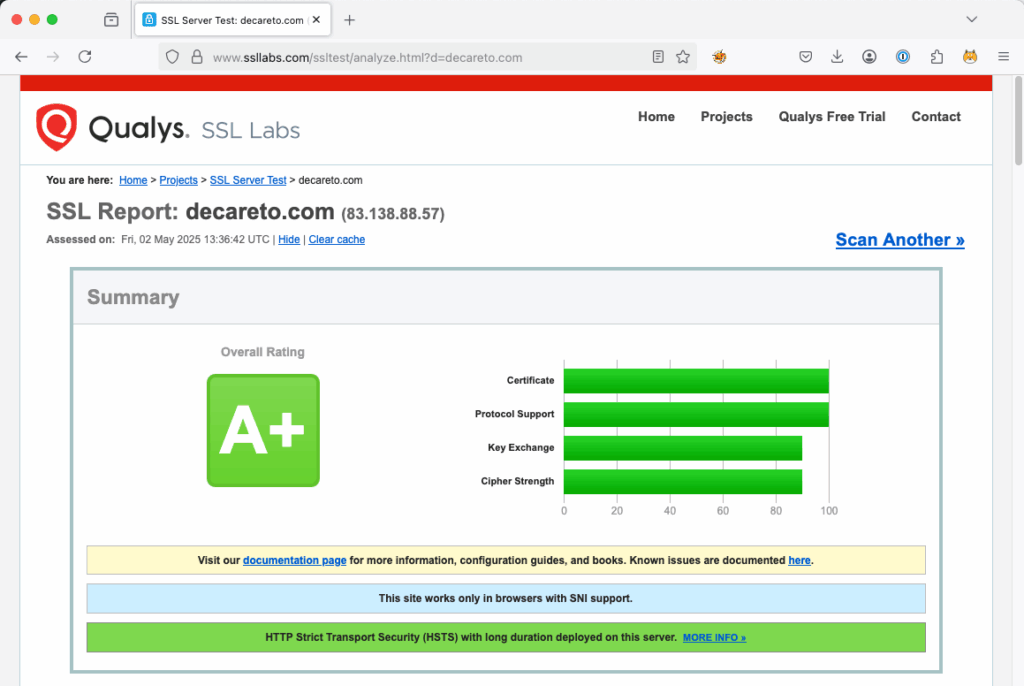This screenshot has width=1024, height=686.
Task: Click the A+ overall rating badge
Action: pos(263,431)
